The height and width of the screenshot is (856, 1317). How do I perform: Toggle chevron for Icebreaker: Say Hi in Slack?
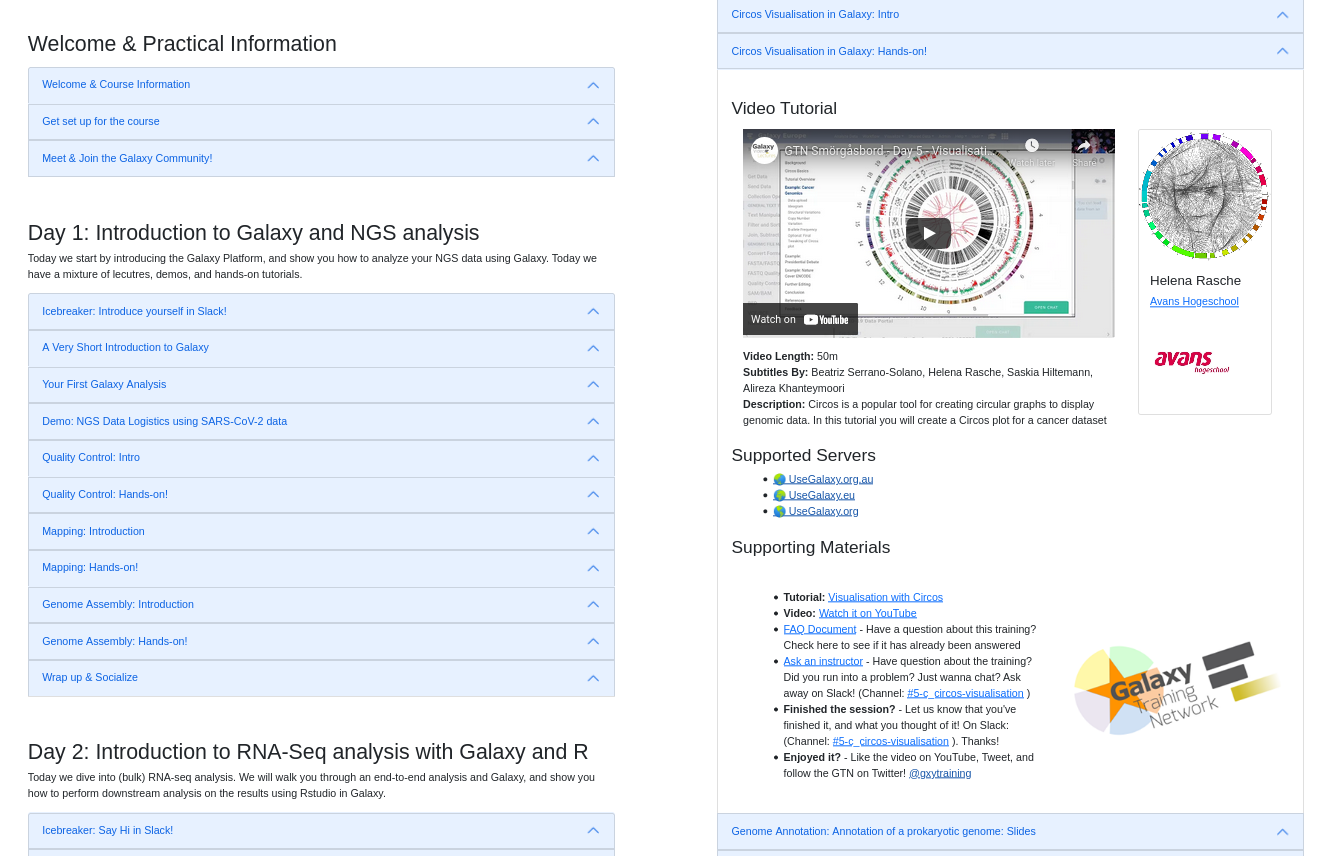tap(593, 831)
